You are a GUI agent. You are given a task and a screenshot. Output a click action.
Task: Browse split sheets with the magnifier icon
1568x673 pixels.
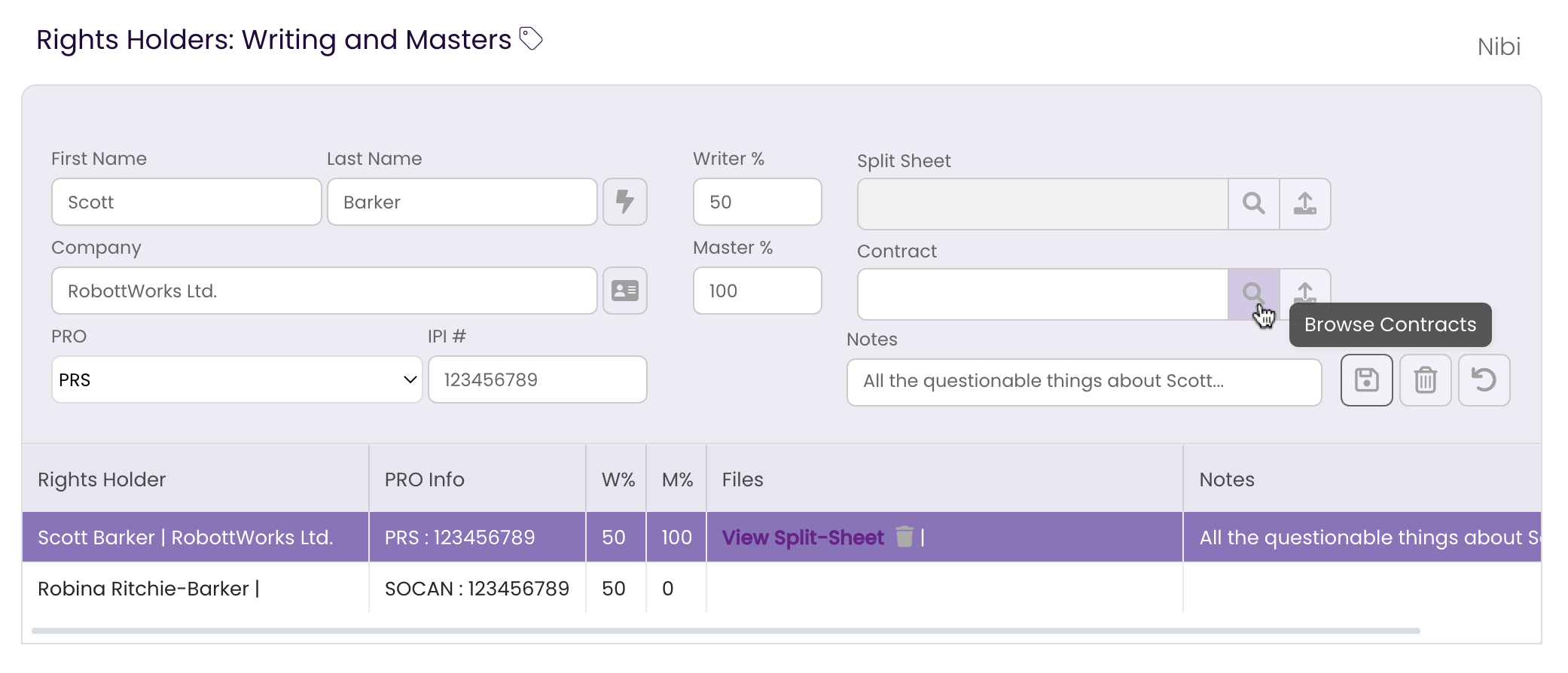[1254, 203]
